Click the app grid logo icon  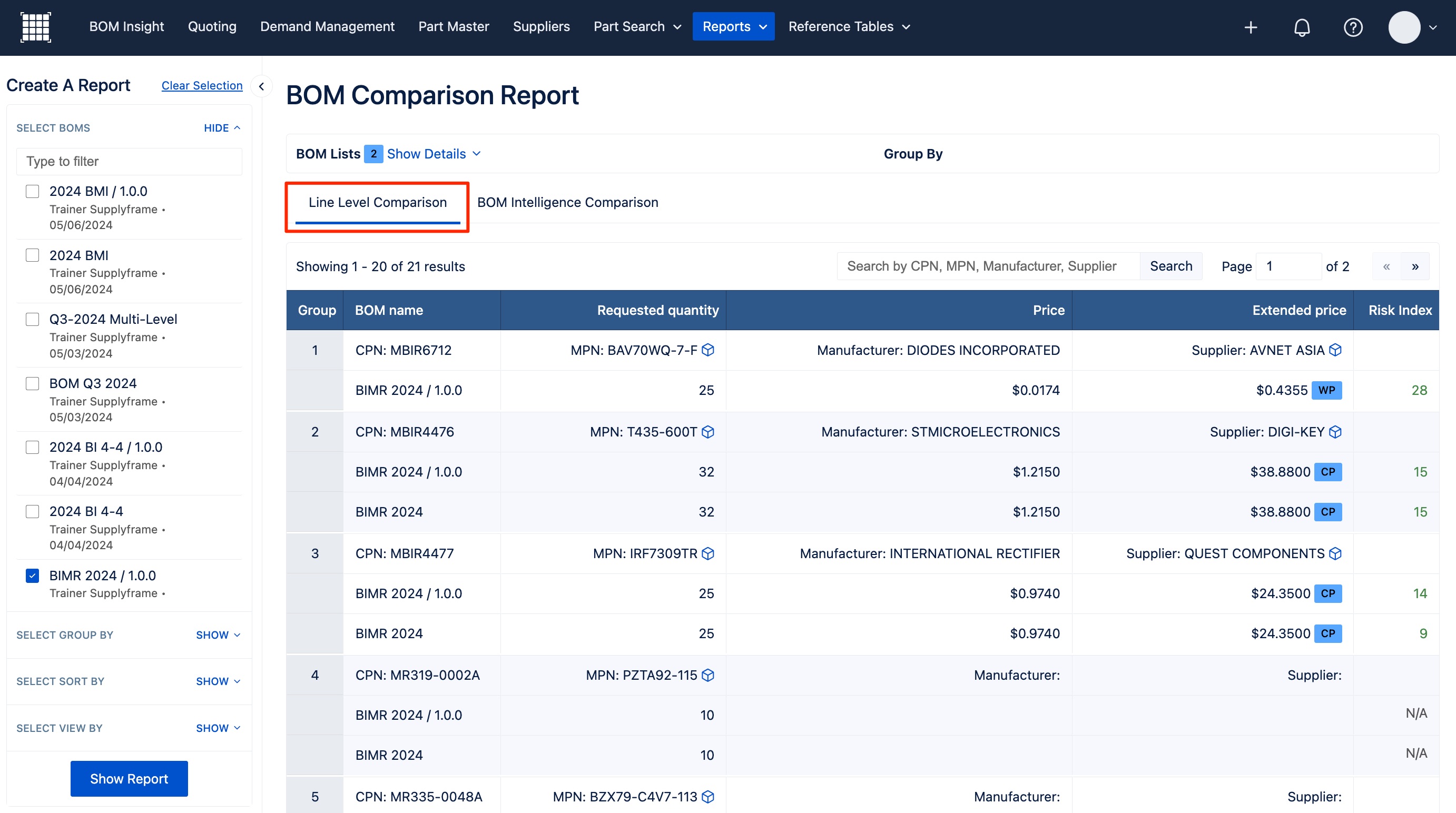pyautogui.click(x=36, y=26)
